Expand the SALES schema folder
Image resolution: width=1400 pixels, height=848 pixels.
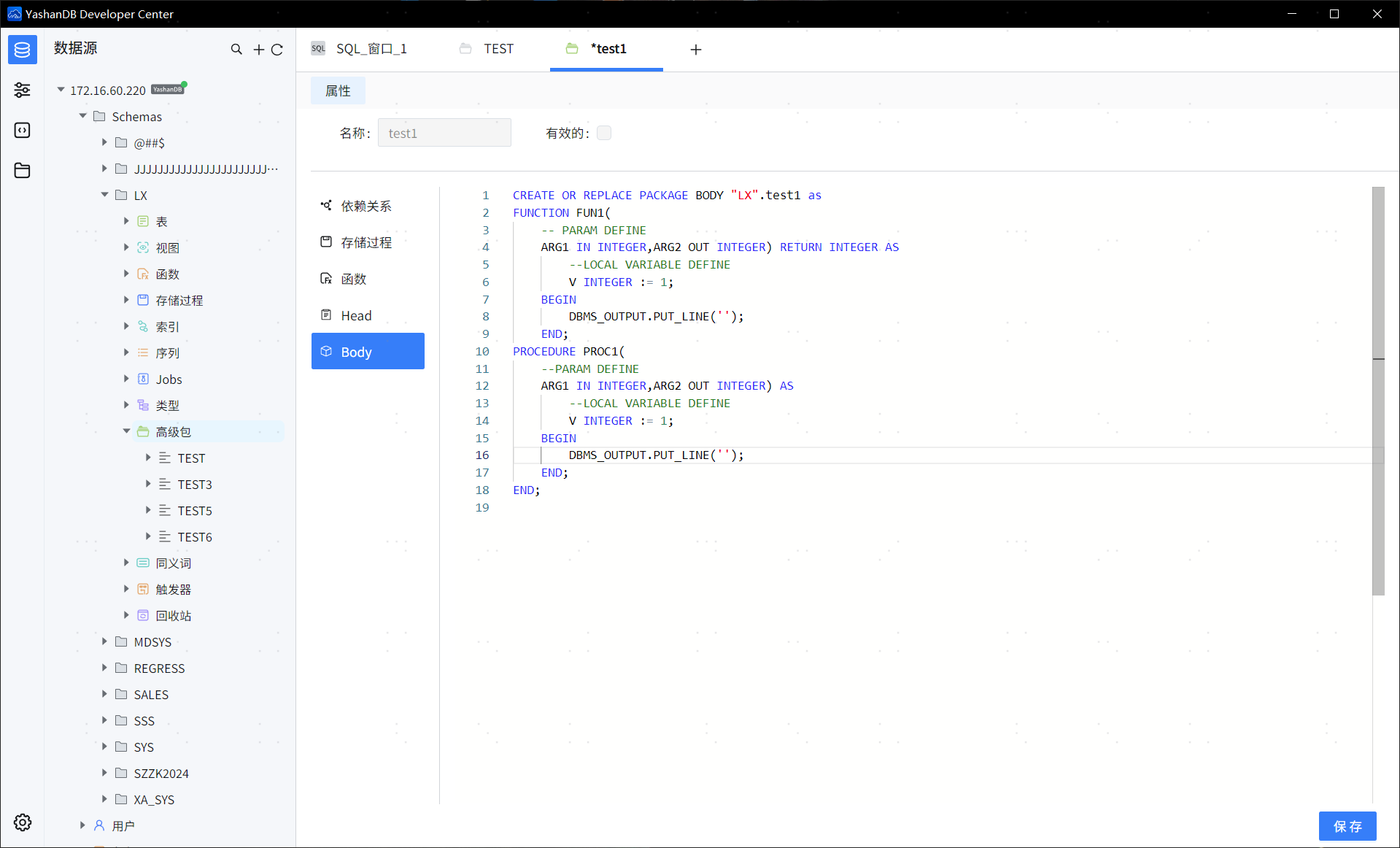pyautogui.click(x=104, y=694)
